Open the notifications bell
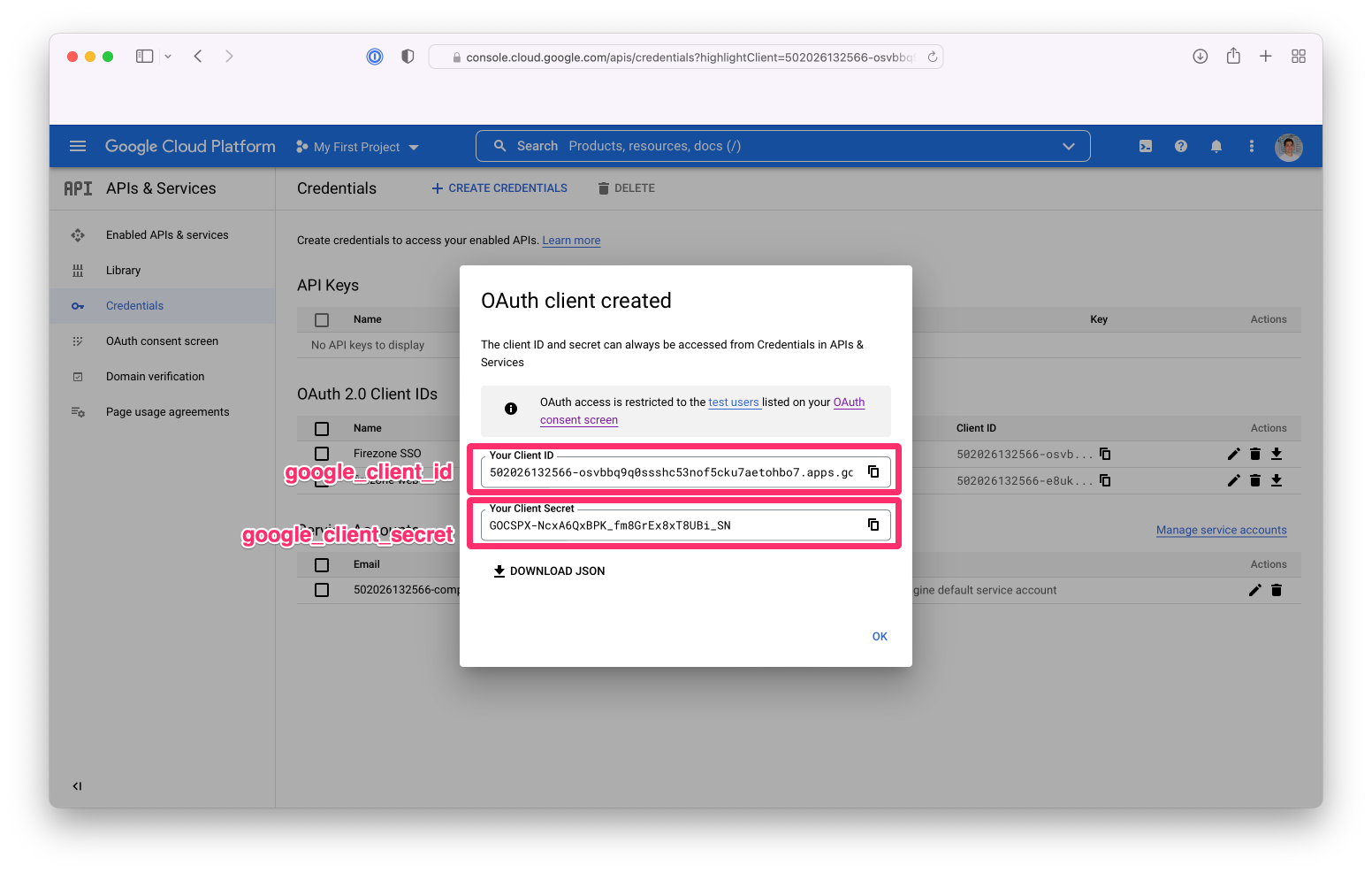Image resolution: width=1372 pixels, height=873 pixels. coord(1216,146)
